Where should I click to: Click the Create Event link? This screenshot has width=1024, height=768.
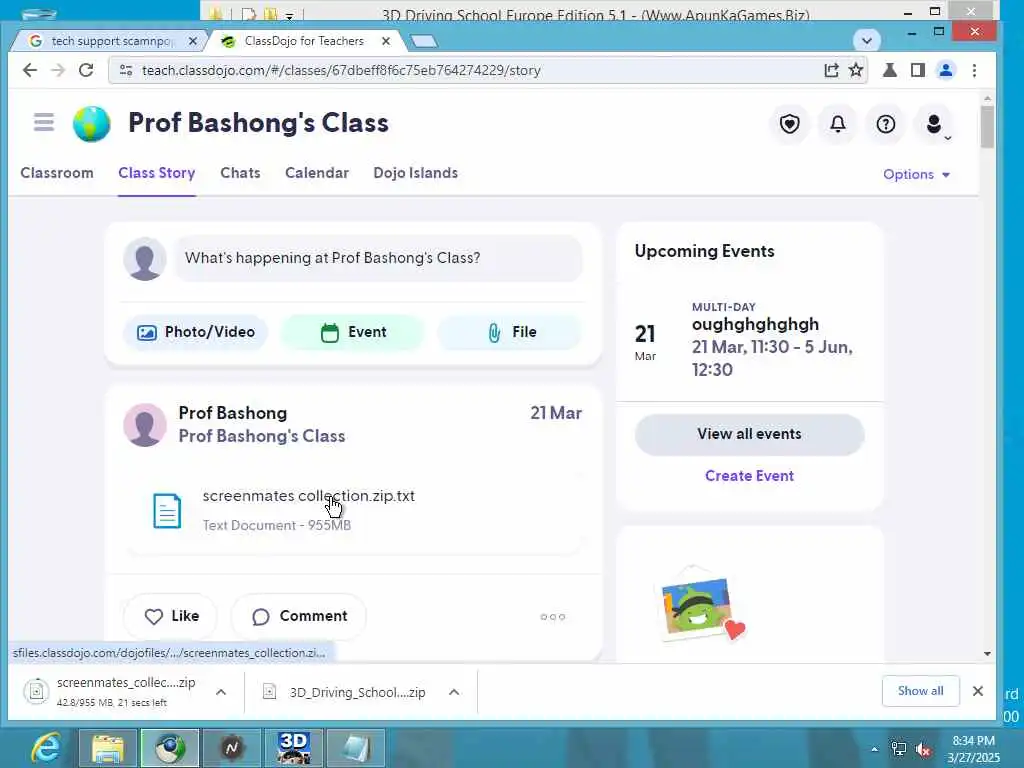[750, 475]
